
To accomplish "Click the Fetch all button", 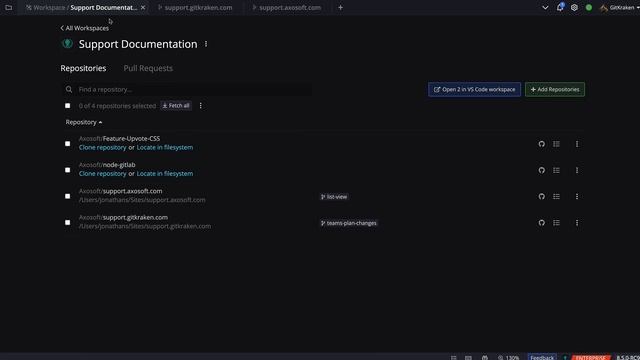I will tap(176, 106).
